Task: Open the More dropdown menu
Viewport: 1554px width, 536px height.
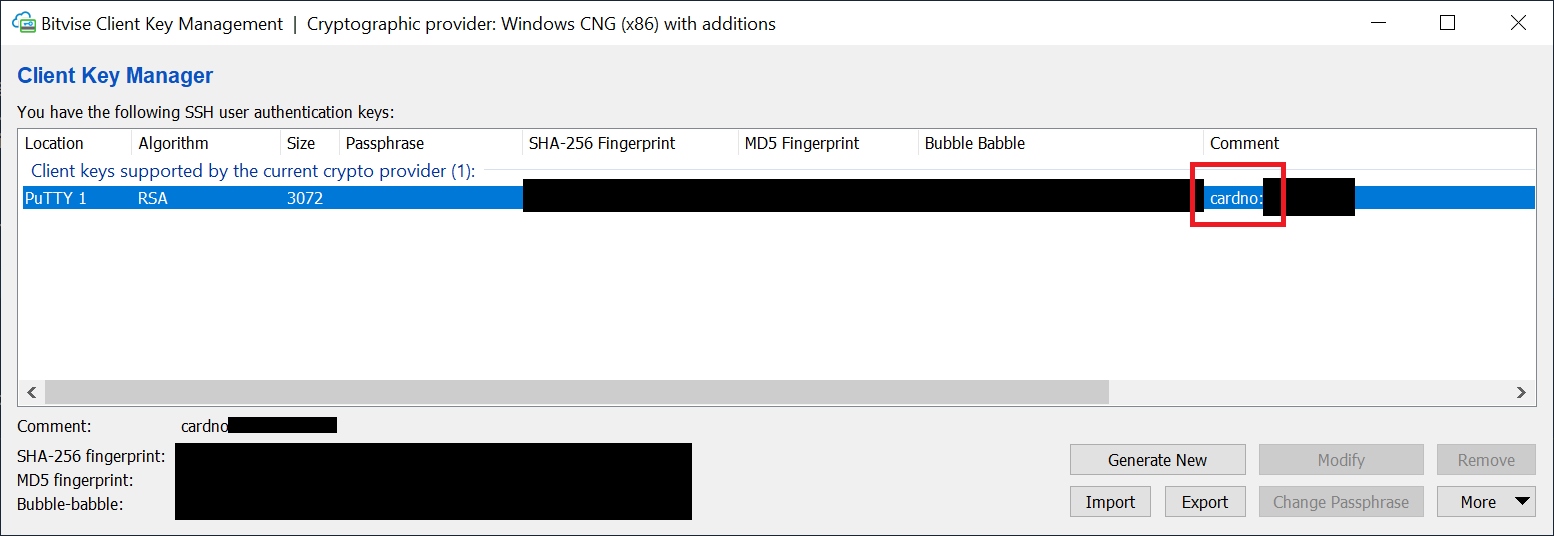Action: coord(1485,502)
